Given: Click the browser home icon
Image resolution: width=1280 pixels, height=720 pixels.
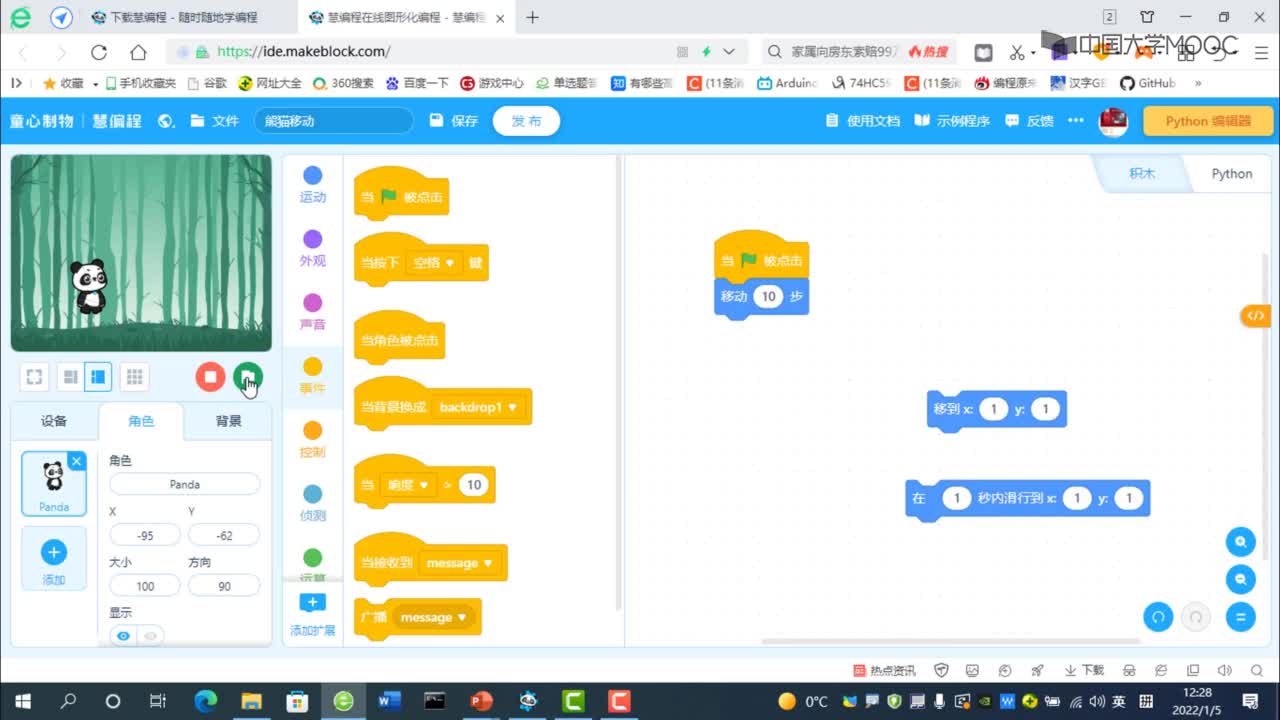Looking at the screenshot, I should coord(138,52).
